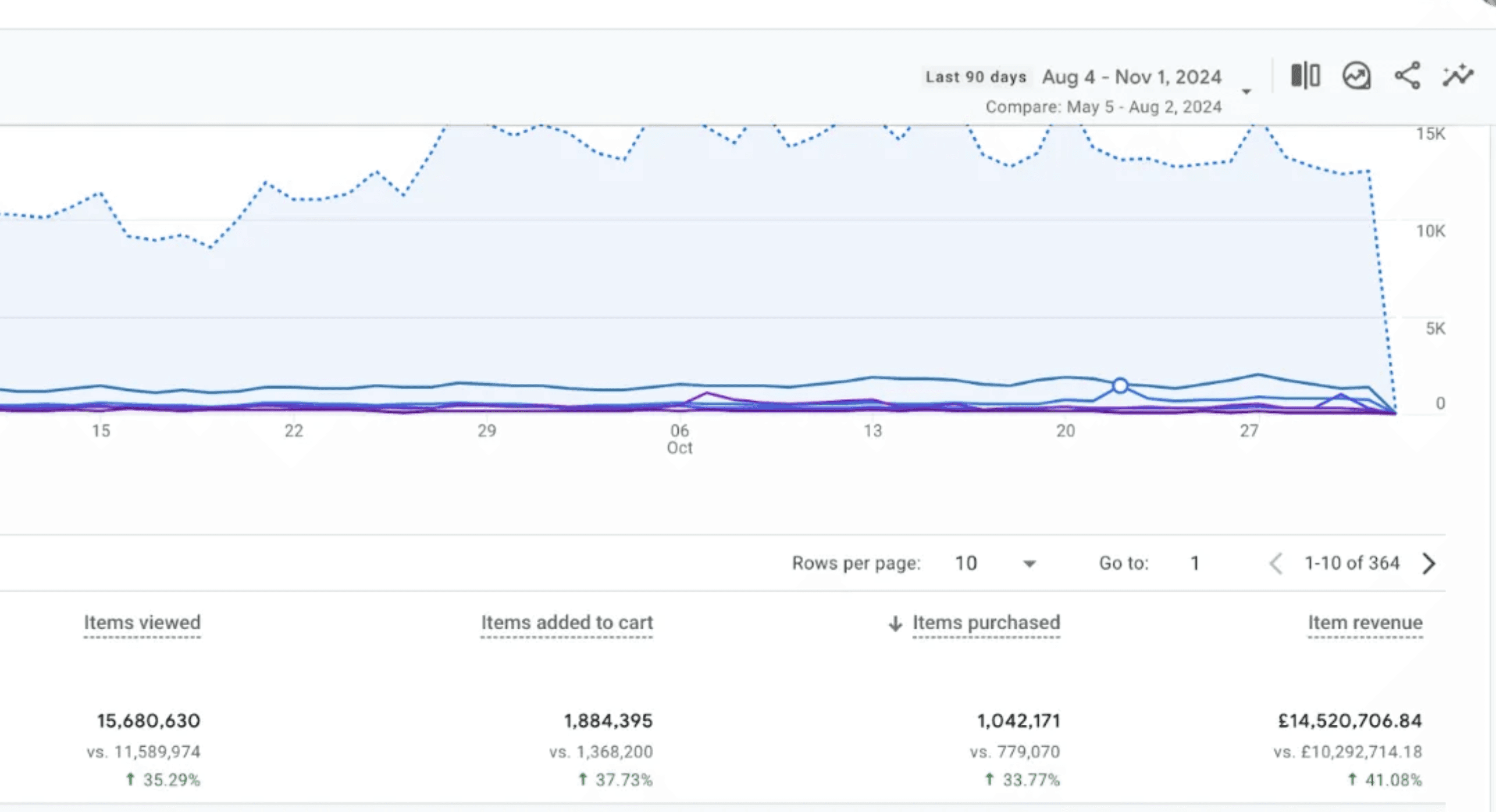
Task: Click the vs. 779,070 comparison value
Action: coord(1014,752)
